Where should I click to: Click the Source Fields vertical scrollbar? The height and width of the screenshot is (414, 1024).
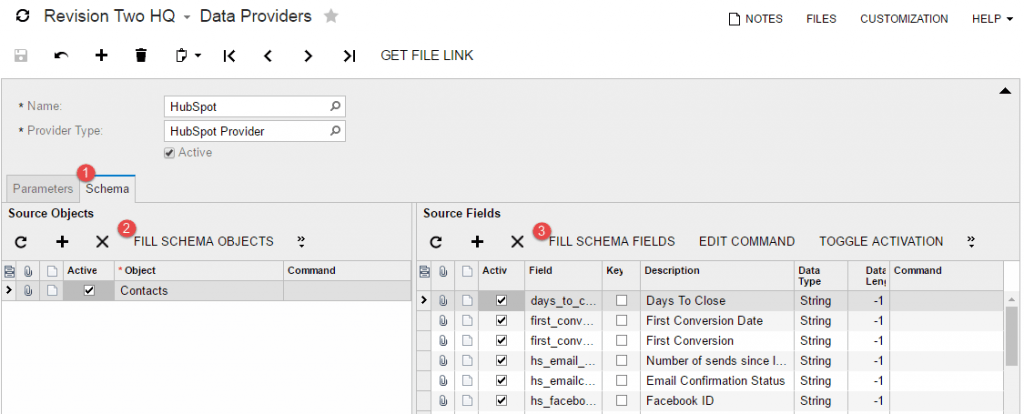click(1011, 336)
